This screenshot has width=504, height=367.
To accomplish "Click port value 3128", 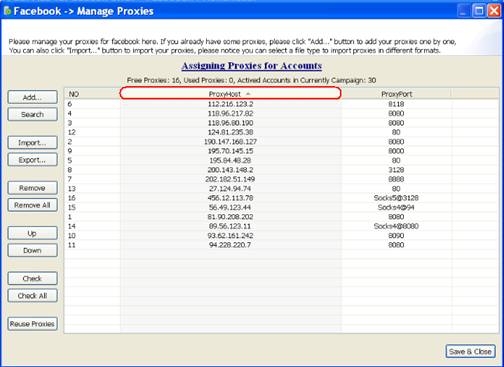I will tap(396, 170).
